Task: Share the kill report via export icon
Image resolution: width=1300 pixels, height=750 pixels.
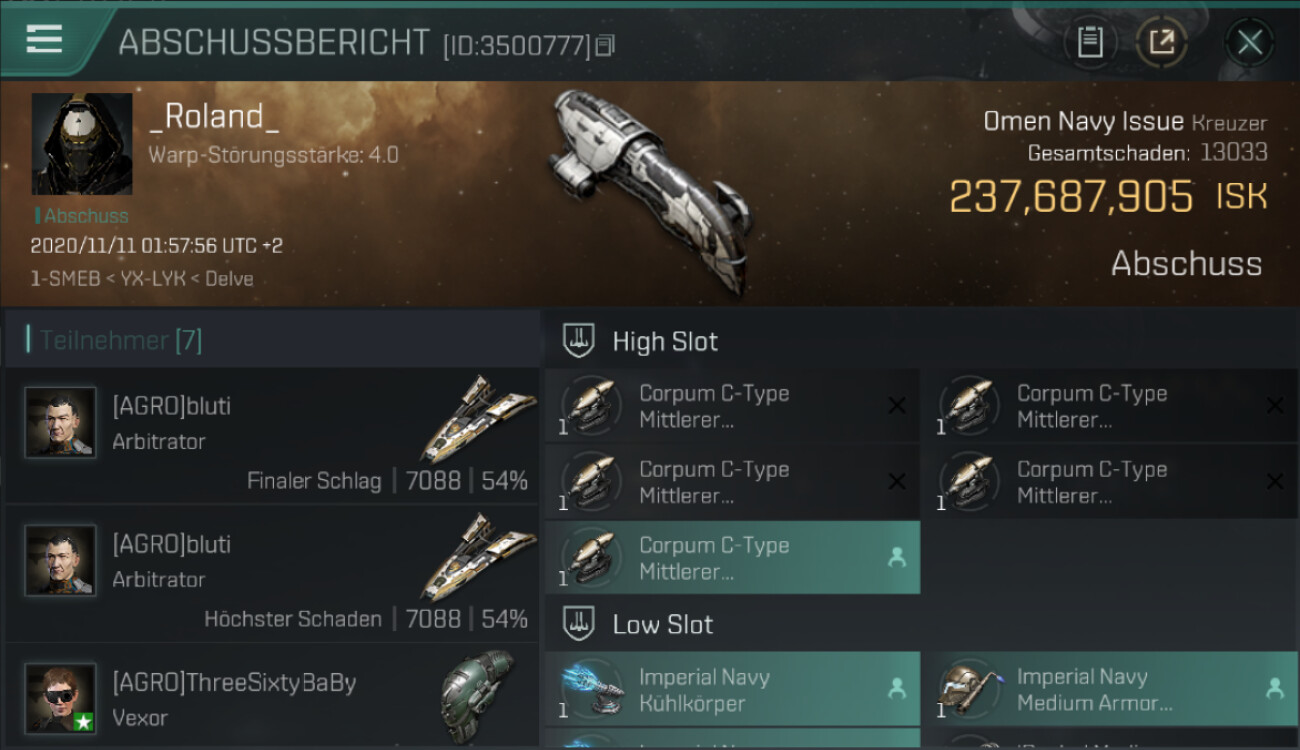Action: (x=1162, y=42)
